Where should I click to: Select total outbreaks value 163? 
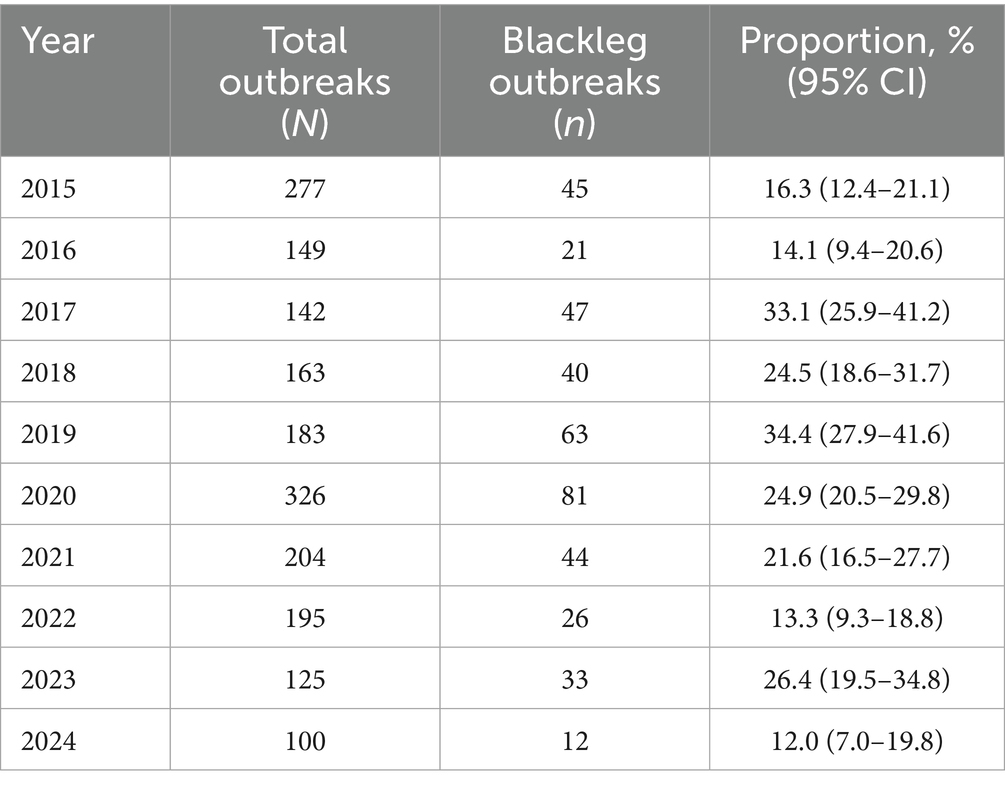click(304, 372)
